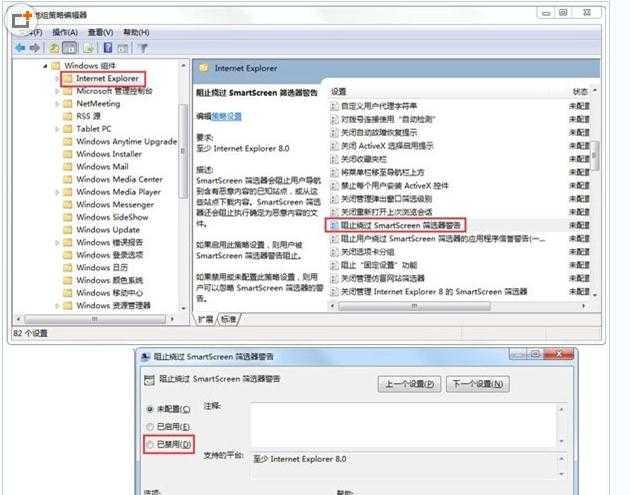Switch to the 扩展 tab
This screenshot has width=630, height=495.
coord(206,319)
